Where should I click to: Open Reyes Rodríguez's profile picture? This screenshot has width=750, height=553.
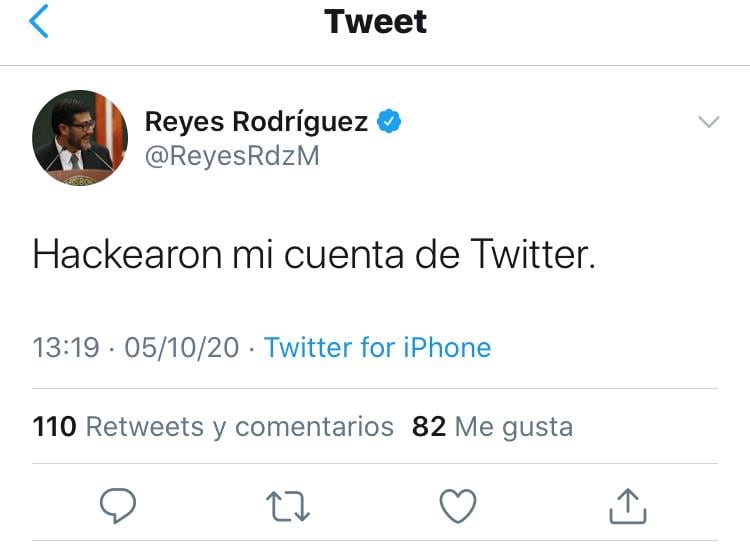tap(80, 138)
